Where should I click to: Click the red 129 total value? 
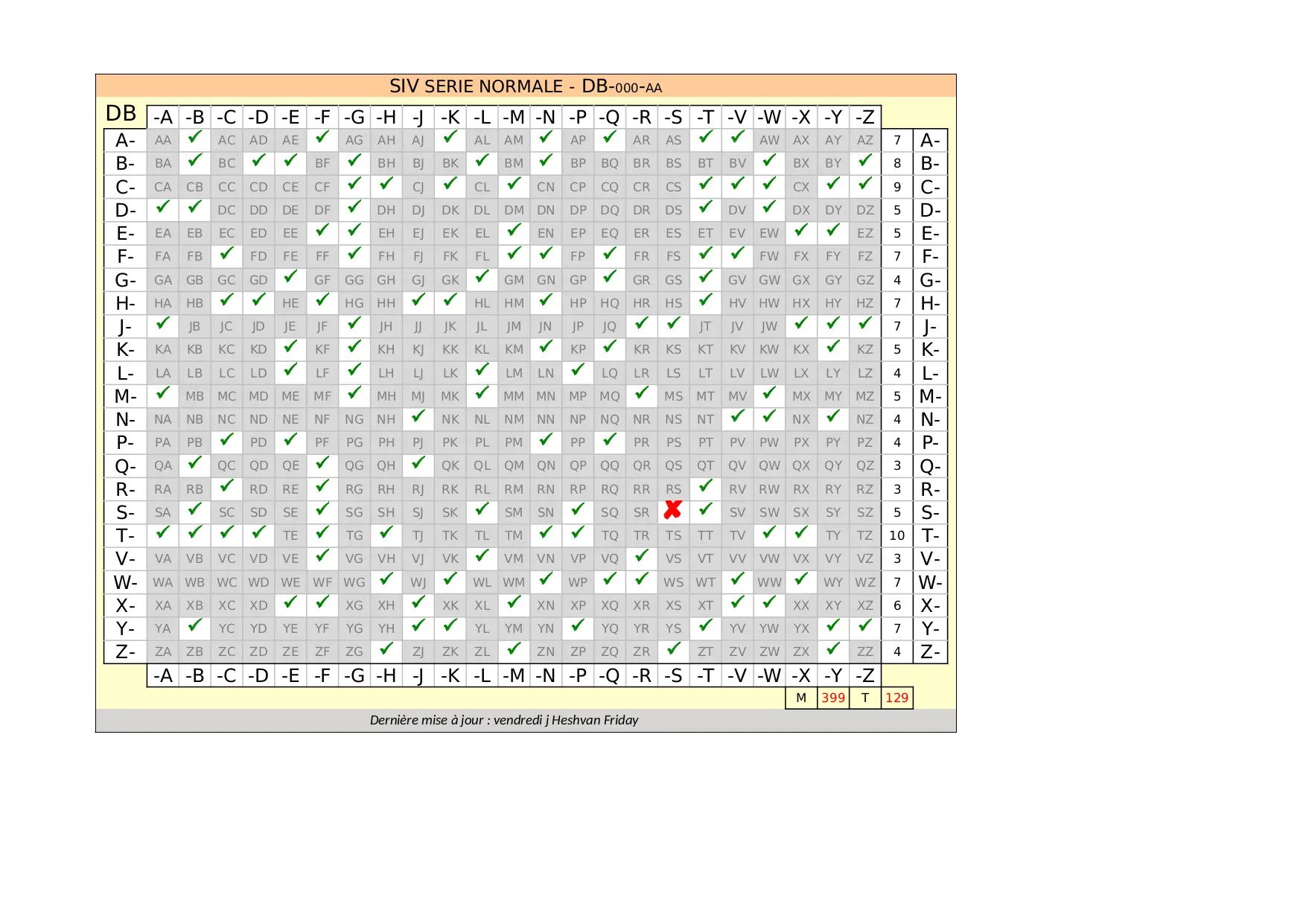pyautogui.click(x=896, y=698)
